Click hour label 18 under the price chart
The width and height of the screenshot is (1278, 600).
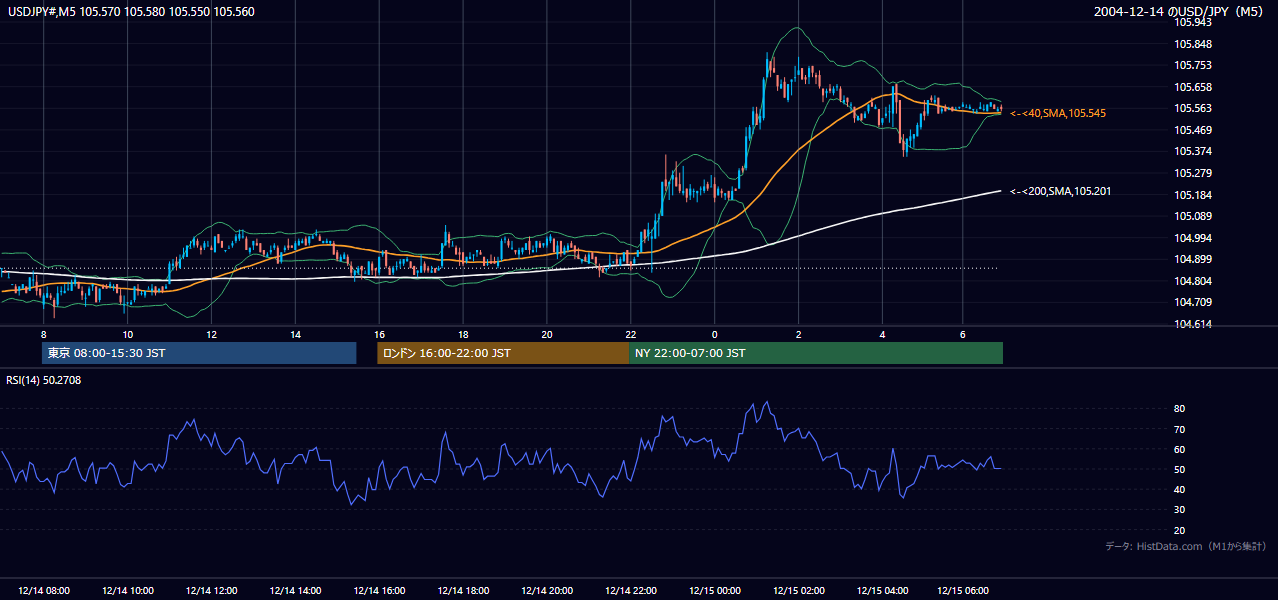pyautogui.click(x=463, y=334)
